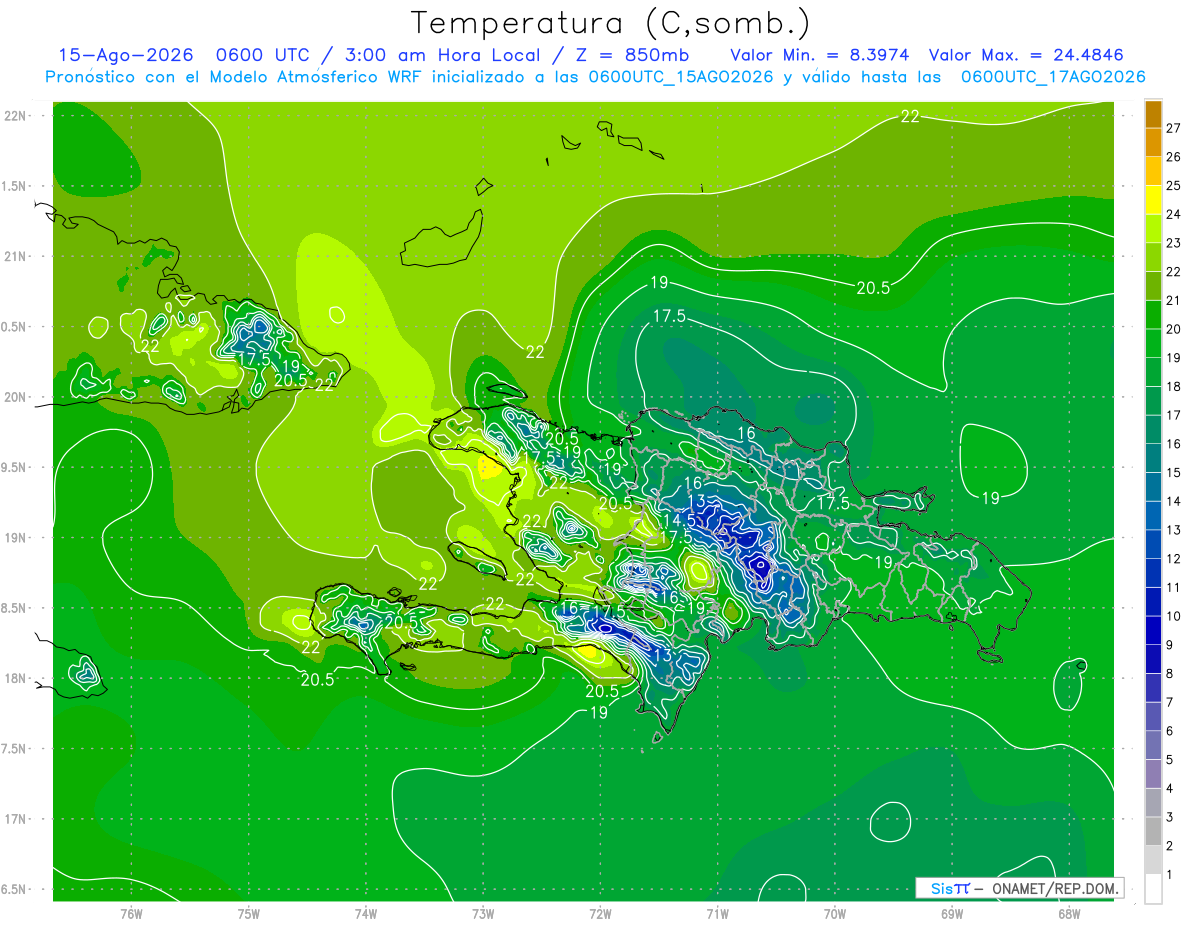Image resolution: width=1200 pixels, height=927 pixels.
Task: Click the pressure level 'Z = 850mb'
Action: point(628,55)
